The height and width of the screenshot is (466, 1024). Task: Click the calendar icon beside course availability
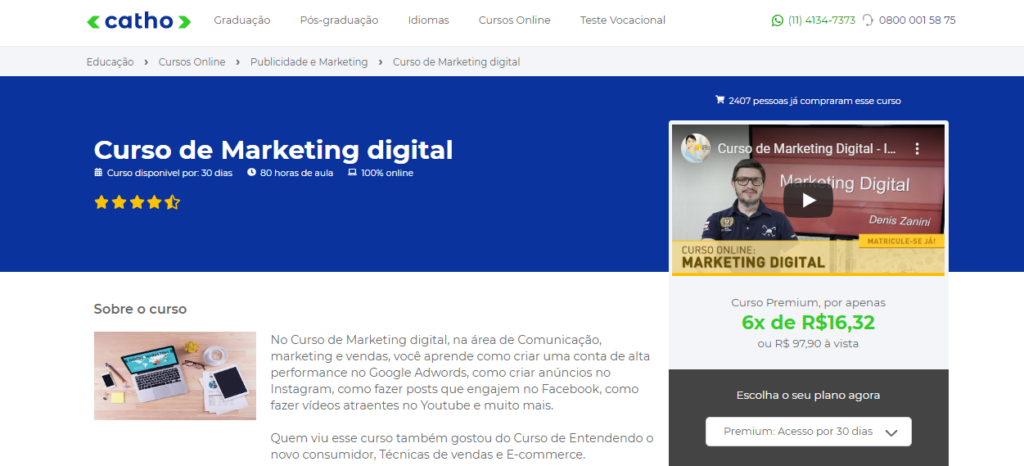point(99,173)
